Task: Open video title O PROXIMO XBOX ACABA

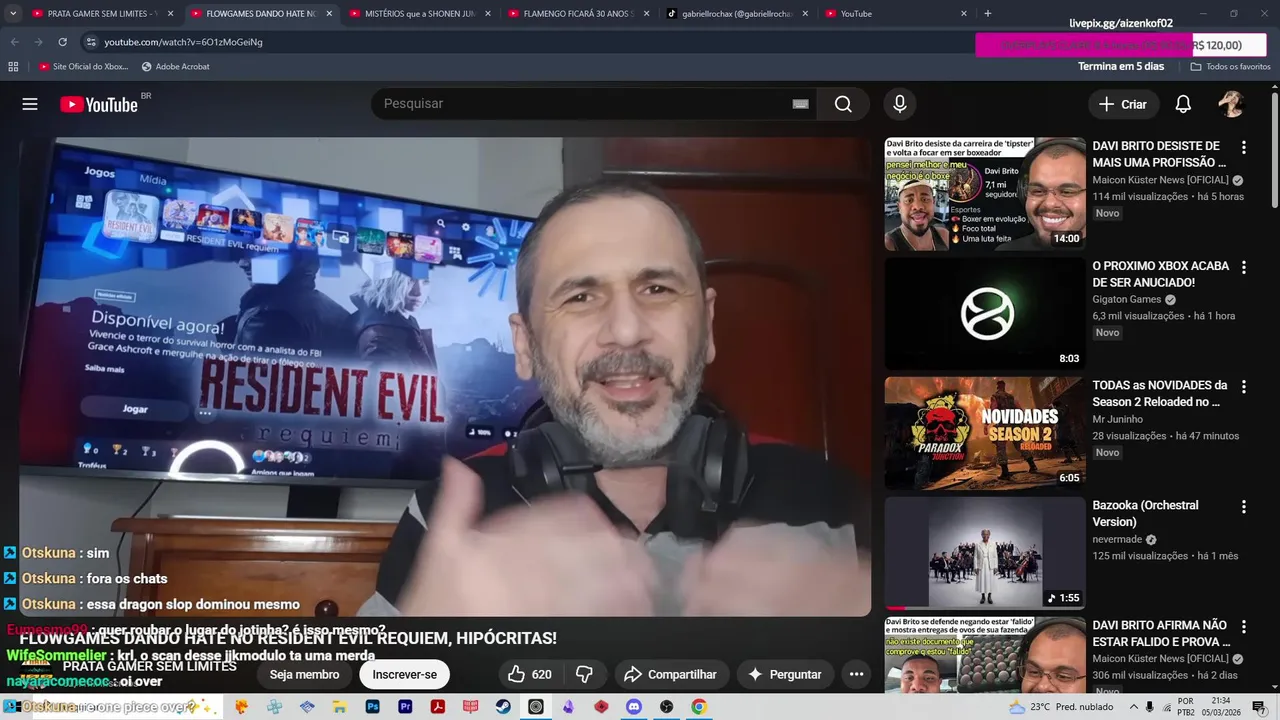Action: click(x=1161, y=274)
